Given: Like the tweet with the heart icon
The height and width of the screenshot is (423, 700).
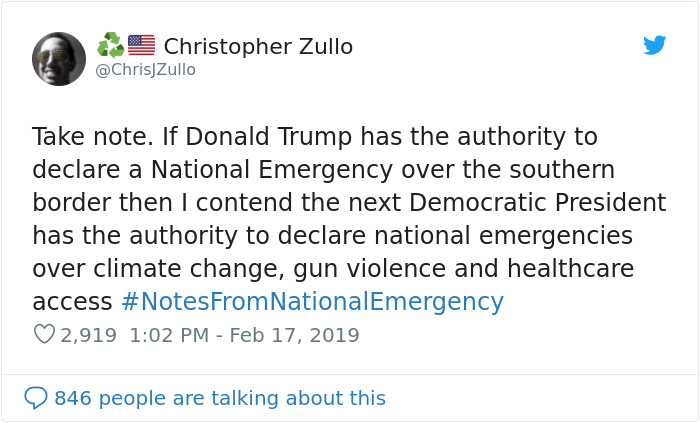Looking at the screenshot, I should tap(44, 335).
